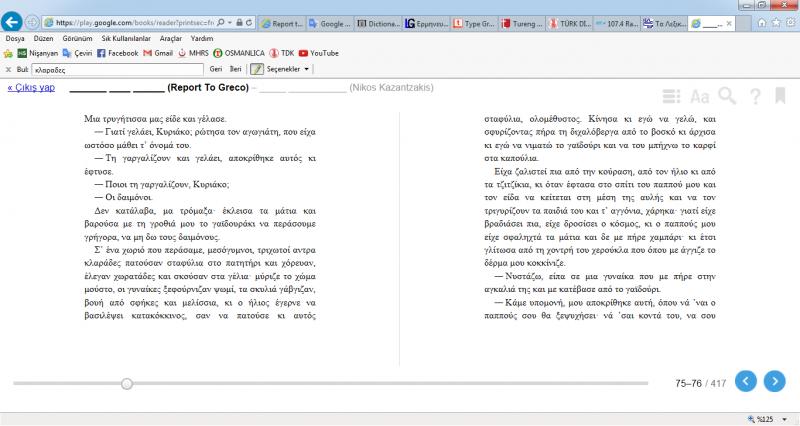Image resolution: width=800 pixels, height=426 pixels.
Task: Open the Görünüm menu
Action: (x=78, y=38)
